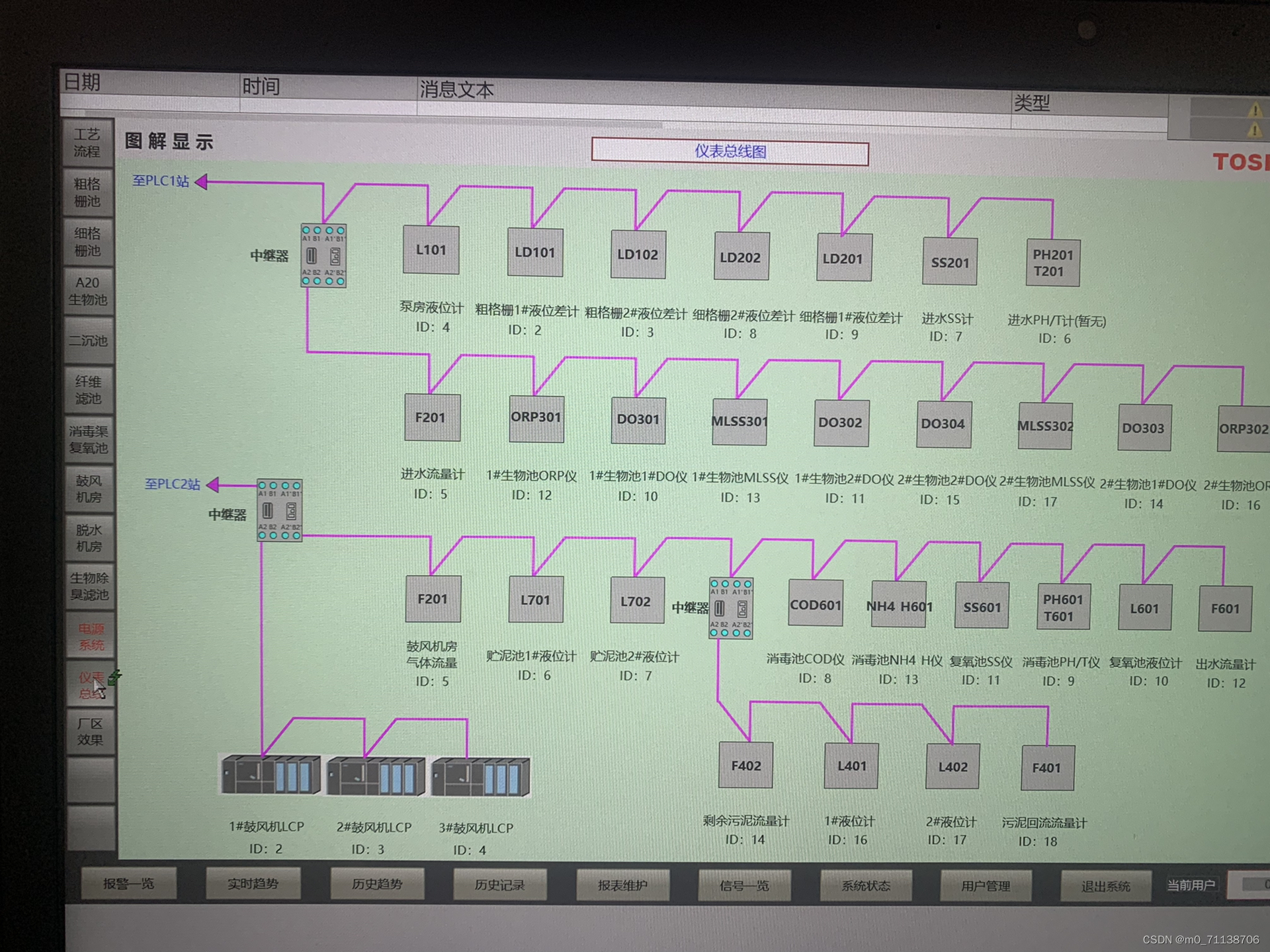This screenshot has width=1270, height=952.
Task: Open the 工艺流程 sidebar page
Action: coord(87,143)
